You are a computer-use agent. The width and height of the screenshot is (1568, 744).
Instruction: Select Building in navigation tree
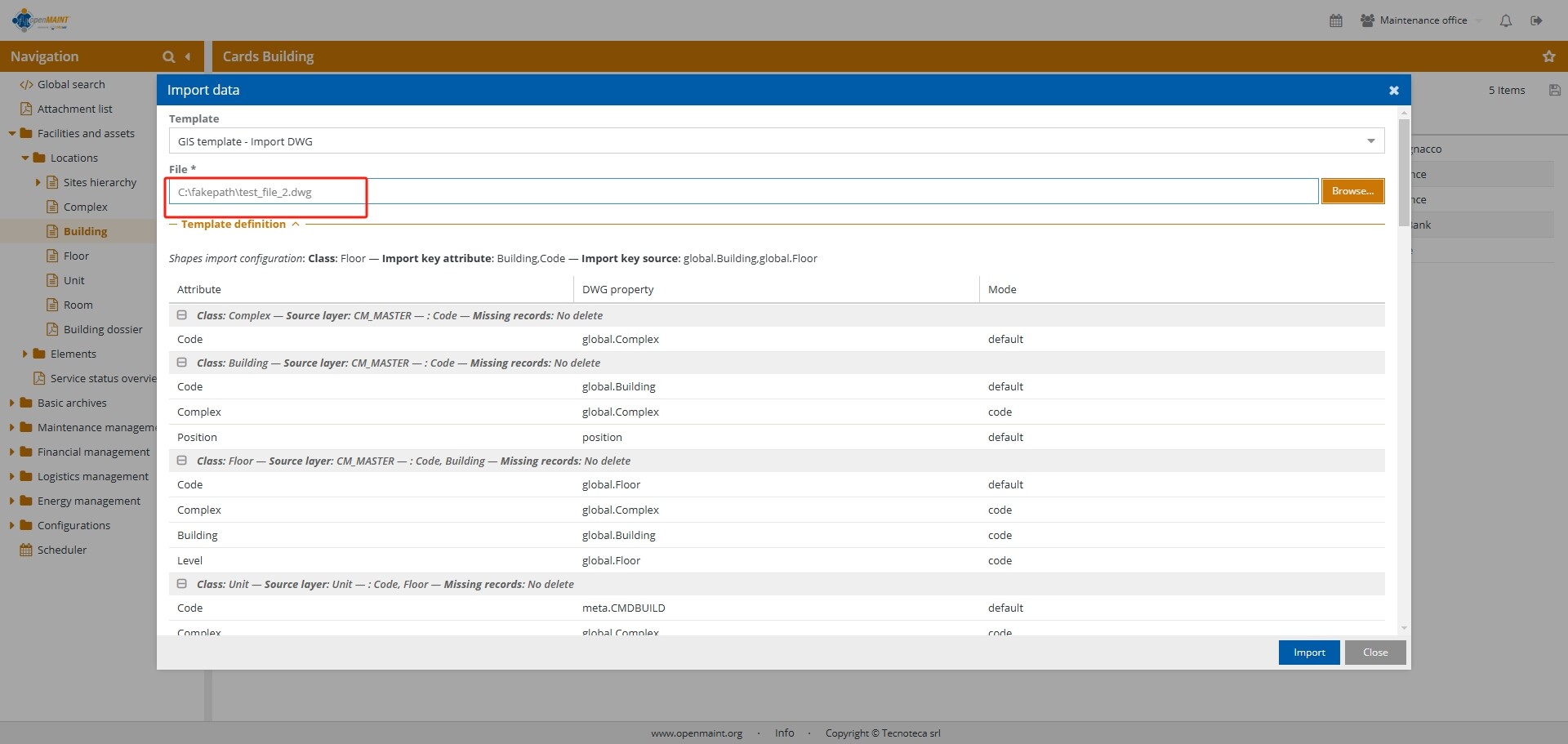86,231
